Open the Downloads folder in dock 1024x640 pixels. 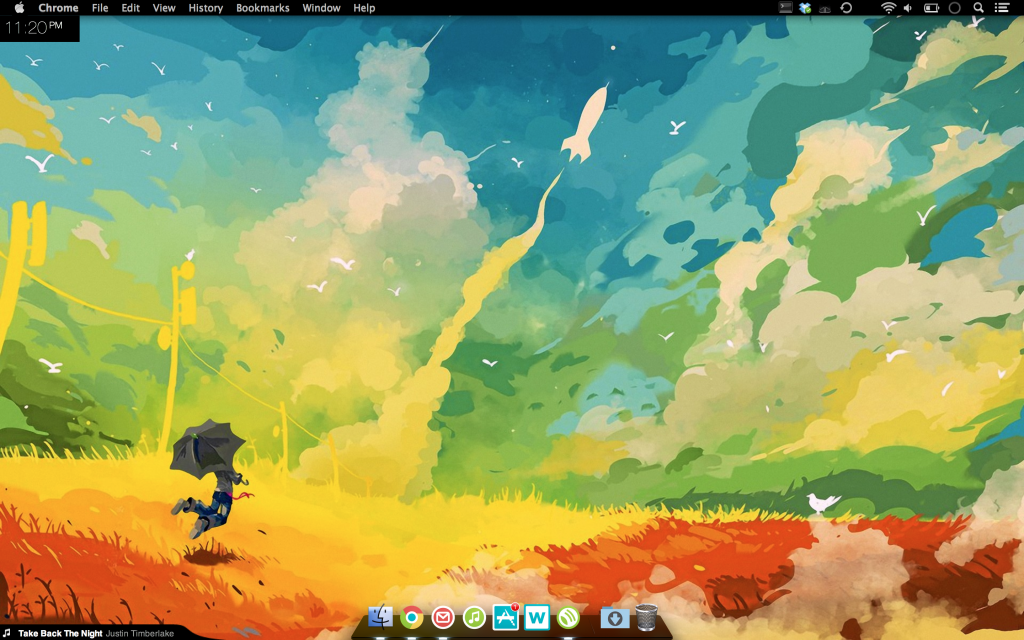pos(615,617)
